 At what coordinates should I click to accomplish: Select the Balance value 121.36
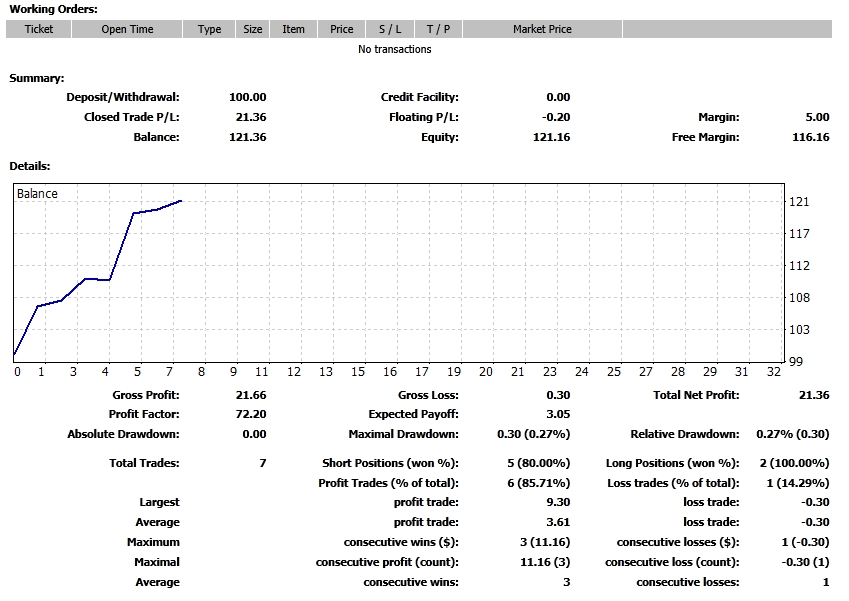coord(247,137)
